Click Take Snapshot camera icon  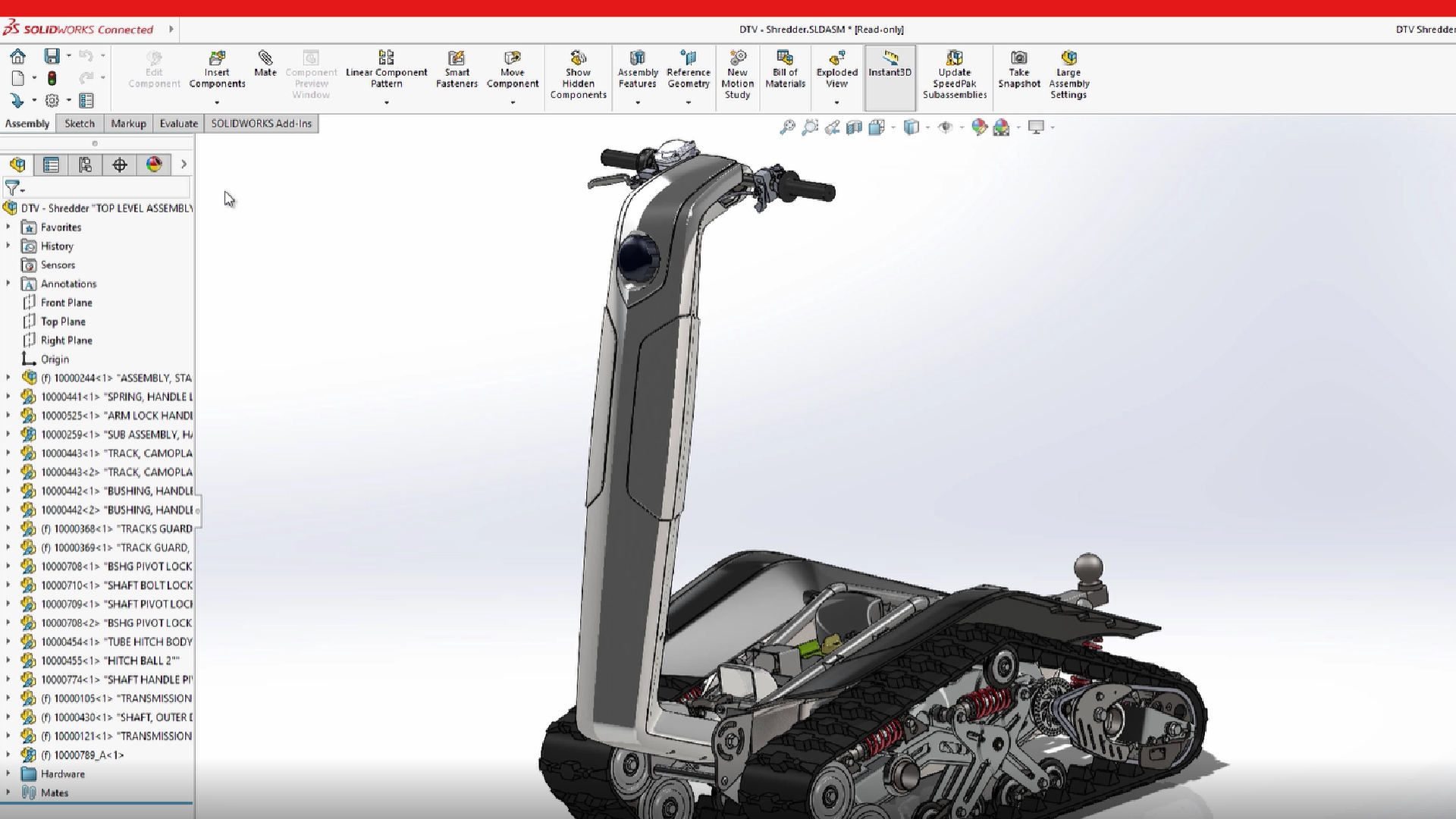point(1019,70)
